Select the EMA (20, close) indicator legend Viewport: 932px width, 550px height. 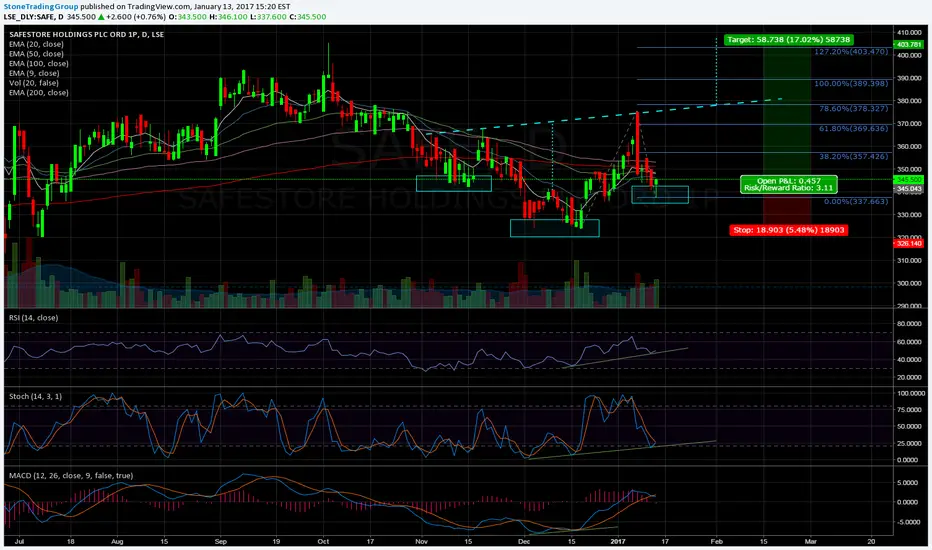point(36,44)
